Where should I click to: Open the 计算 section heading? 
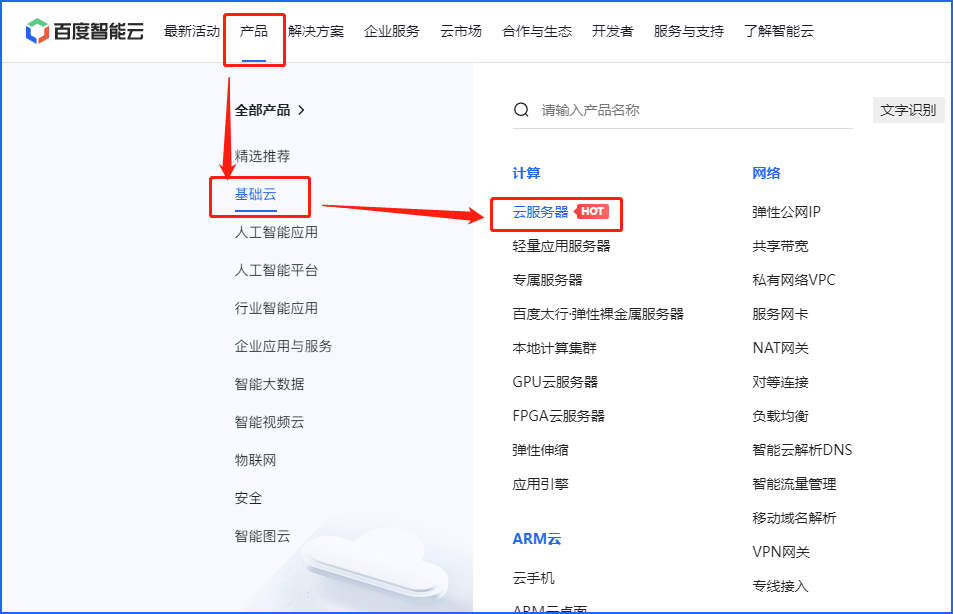coord(526,173)
